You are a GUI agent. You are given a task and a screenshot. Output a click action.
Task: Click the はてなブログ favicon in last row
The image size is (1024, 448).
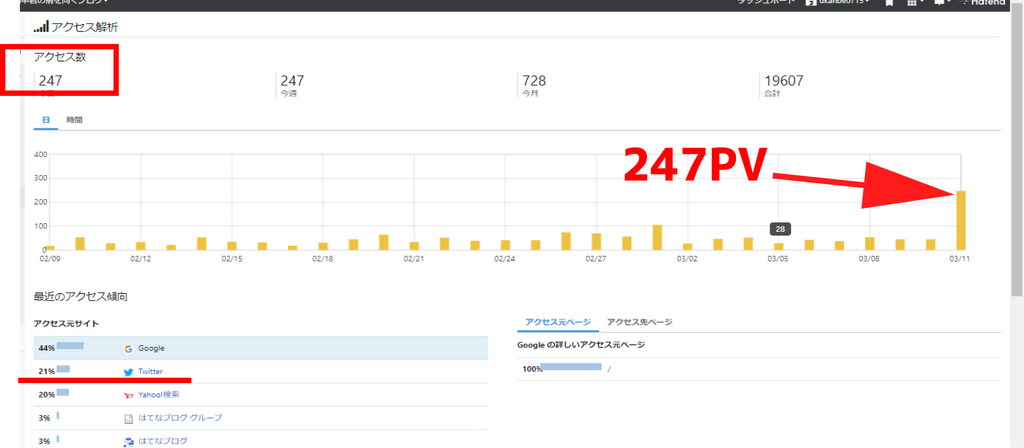click(128, 441)
